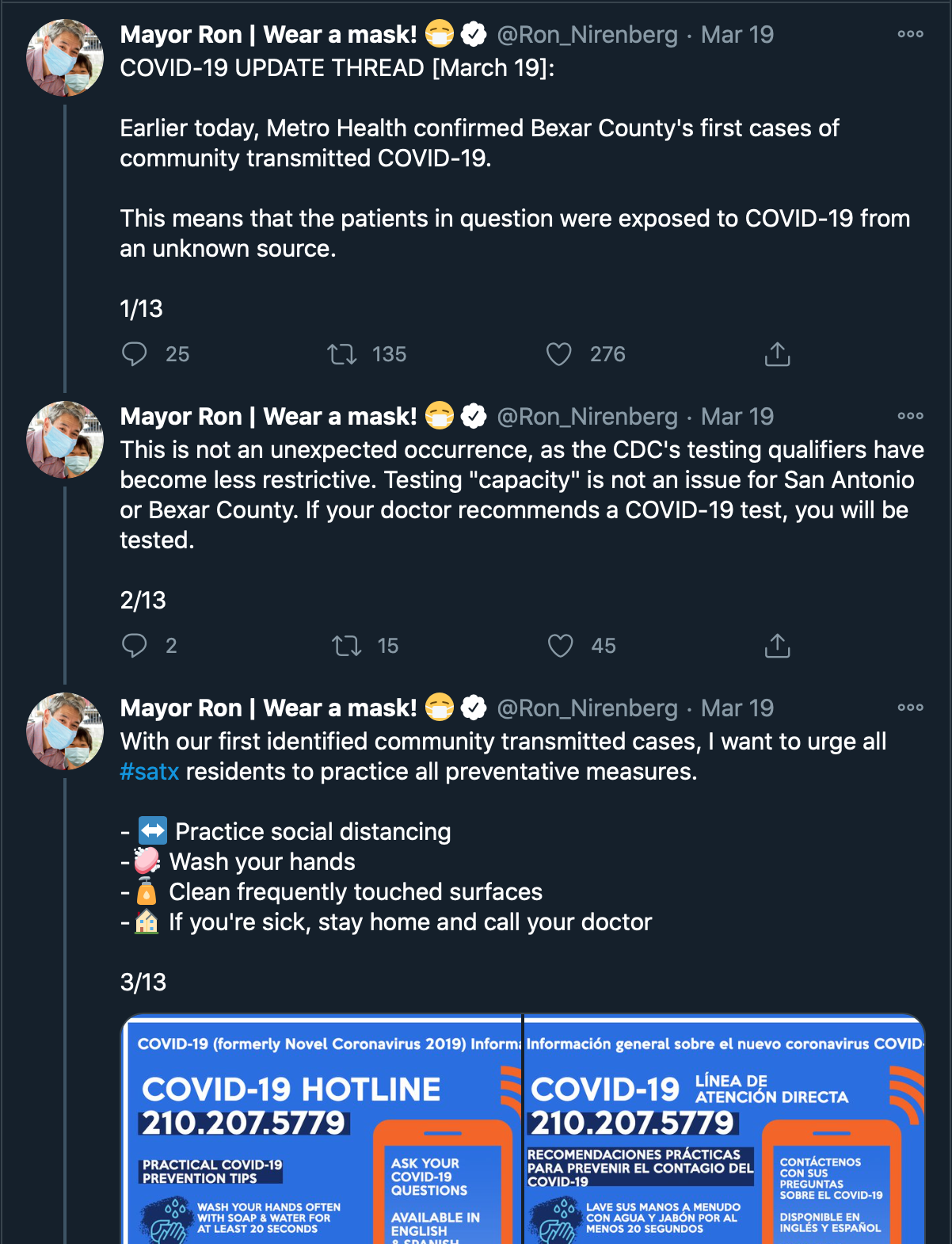
Task: Share the 2/13 testing qualifiers tweet
Action: pos(777,645)
